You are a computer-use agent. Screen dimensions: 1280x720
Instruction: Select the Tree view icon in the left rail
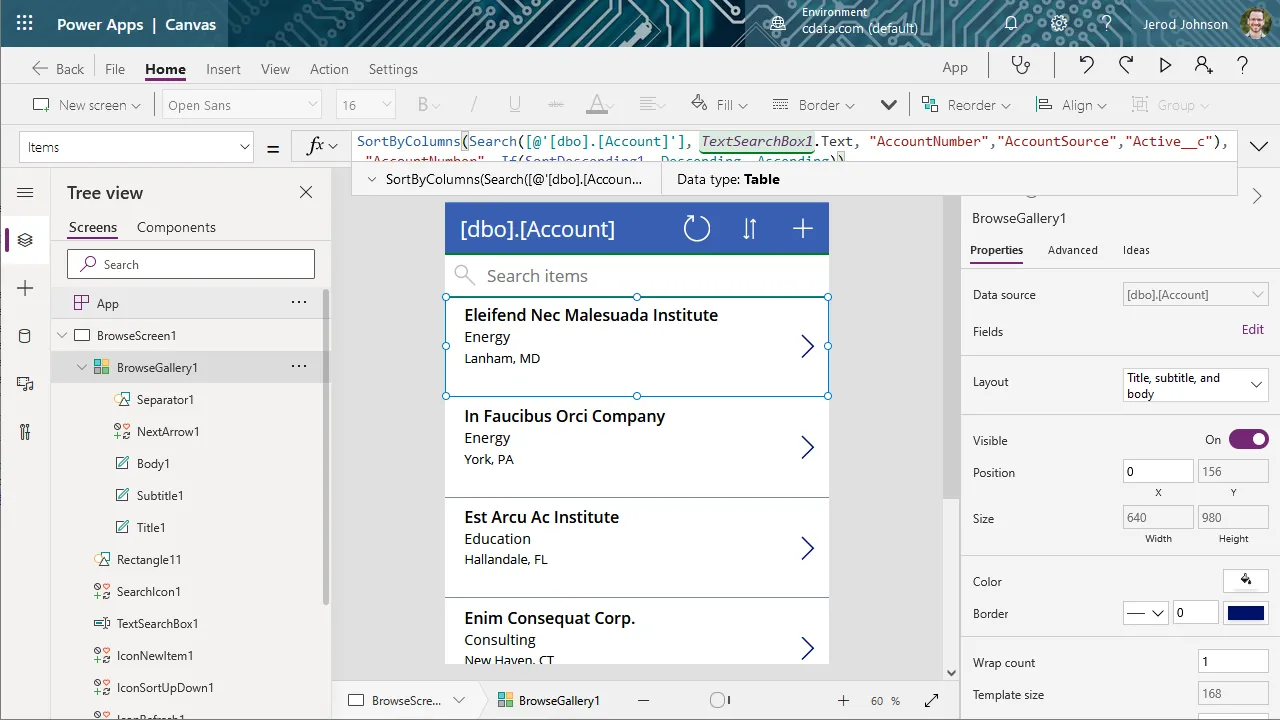[24, 239]
